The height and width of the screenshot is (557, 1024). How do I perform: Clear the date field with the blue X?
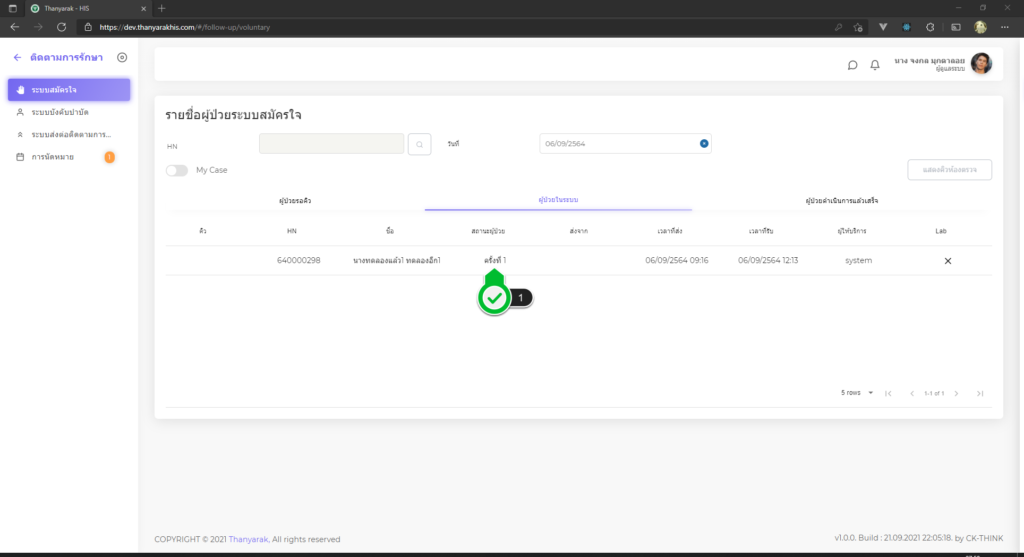click(704, 144)
